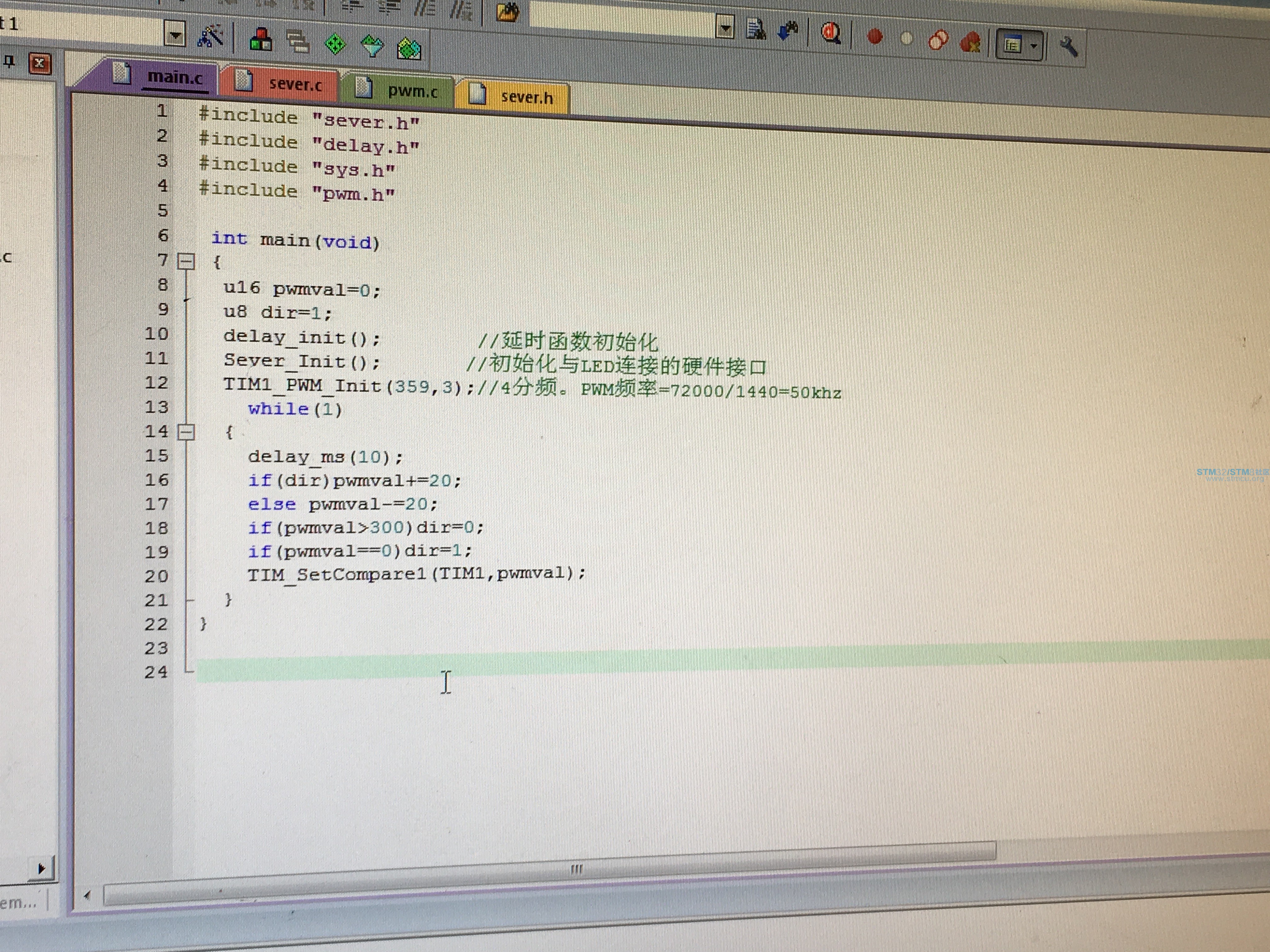Image resolution: width=1270 pixels, height=952 pixels.
Task: Click line number 20 in the gutter
Action: click(x=156, y=576)
